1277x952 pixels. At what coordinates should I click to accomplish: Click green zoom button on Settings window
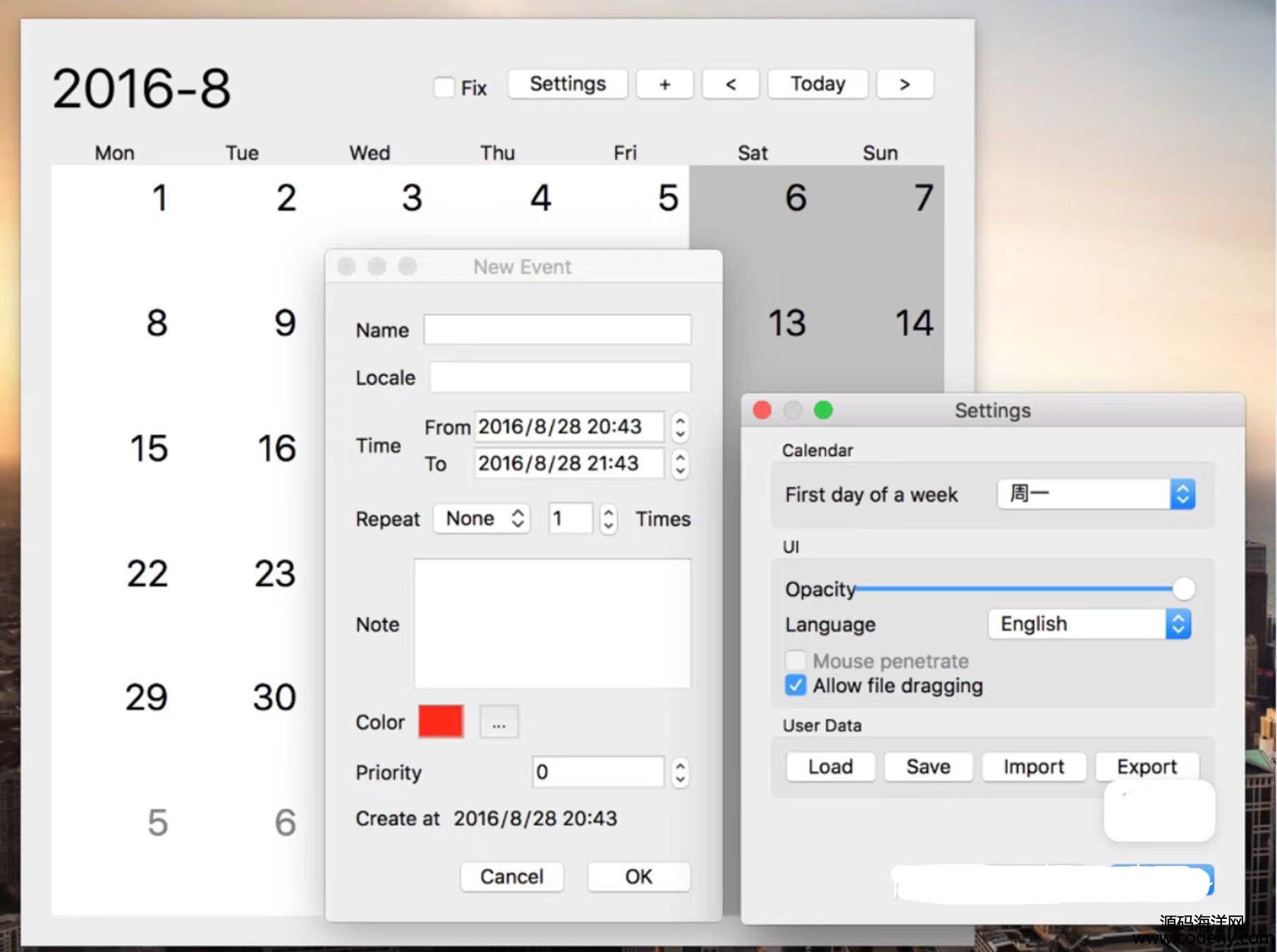click(x=823, y=410)
